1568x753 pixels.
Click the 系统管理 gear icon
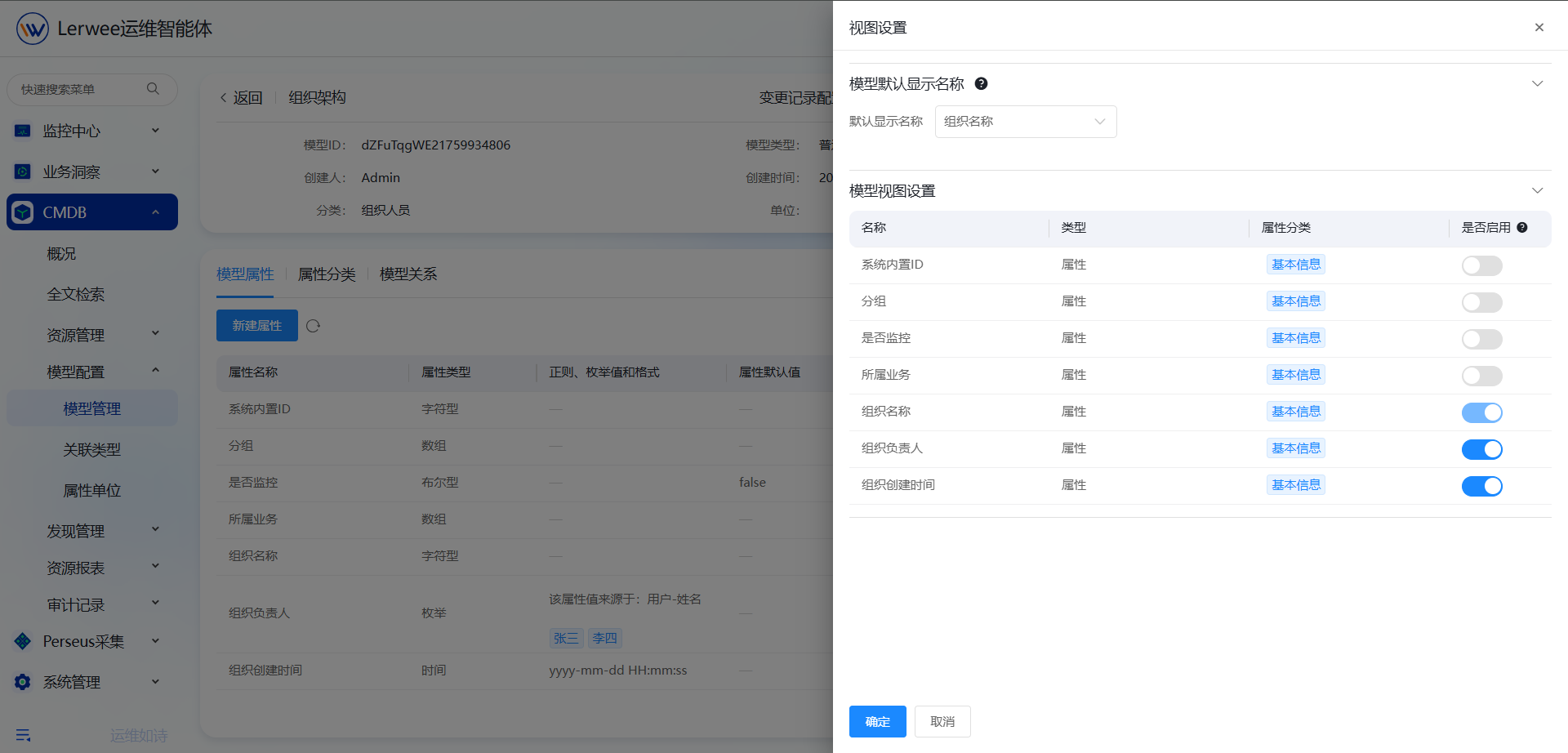[23, 682]
